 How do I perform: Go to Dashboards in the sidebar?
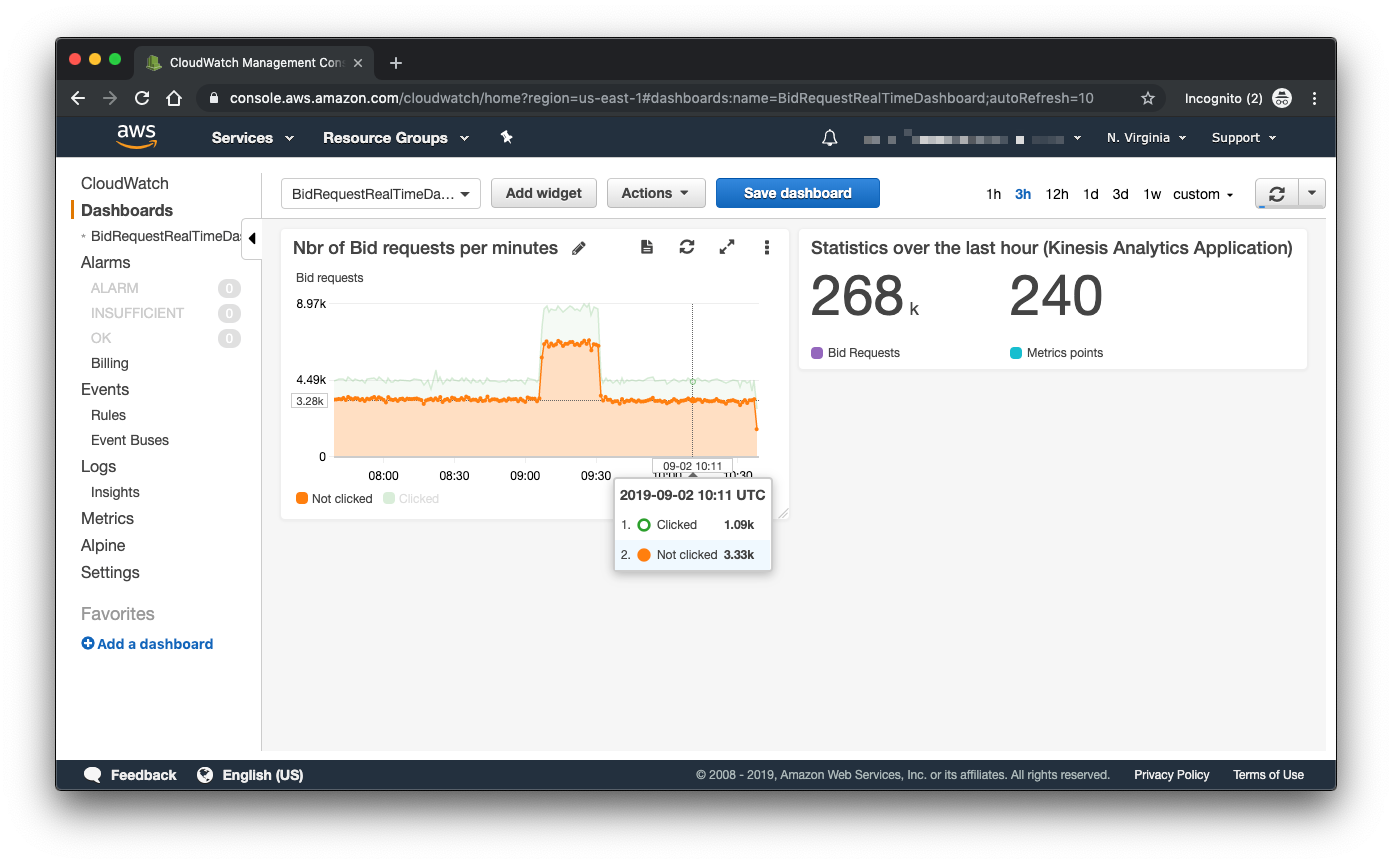(127, 210)
